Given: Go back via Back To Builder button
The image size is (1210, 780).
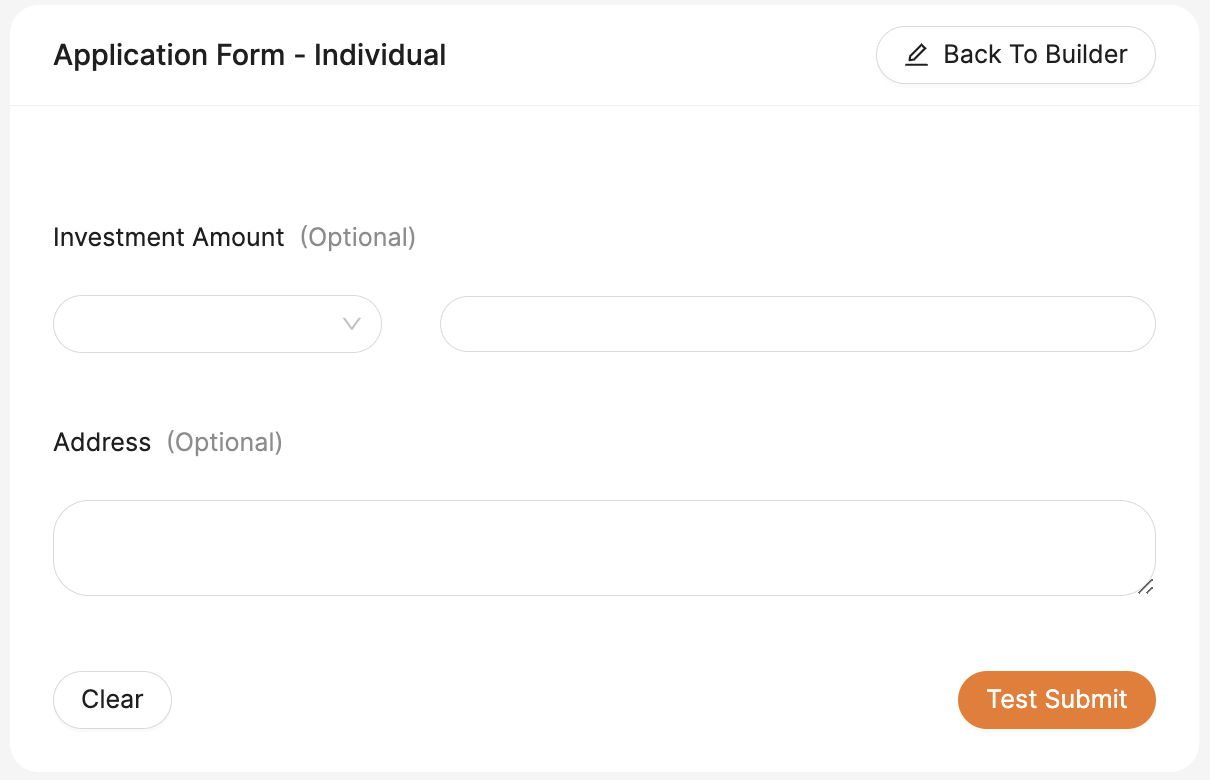Looking at the screenshot, I should 1016,55.
